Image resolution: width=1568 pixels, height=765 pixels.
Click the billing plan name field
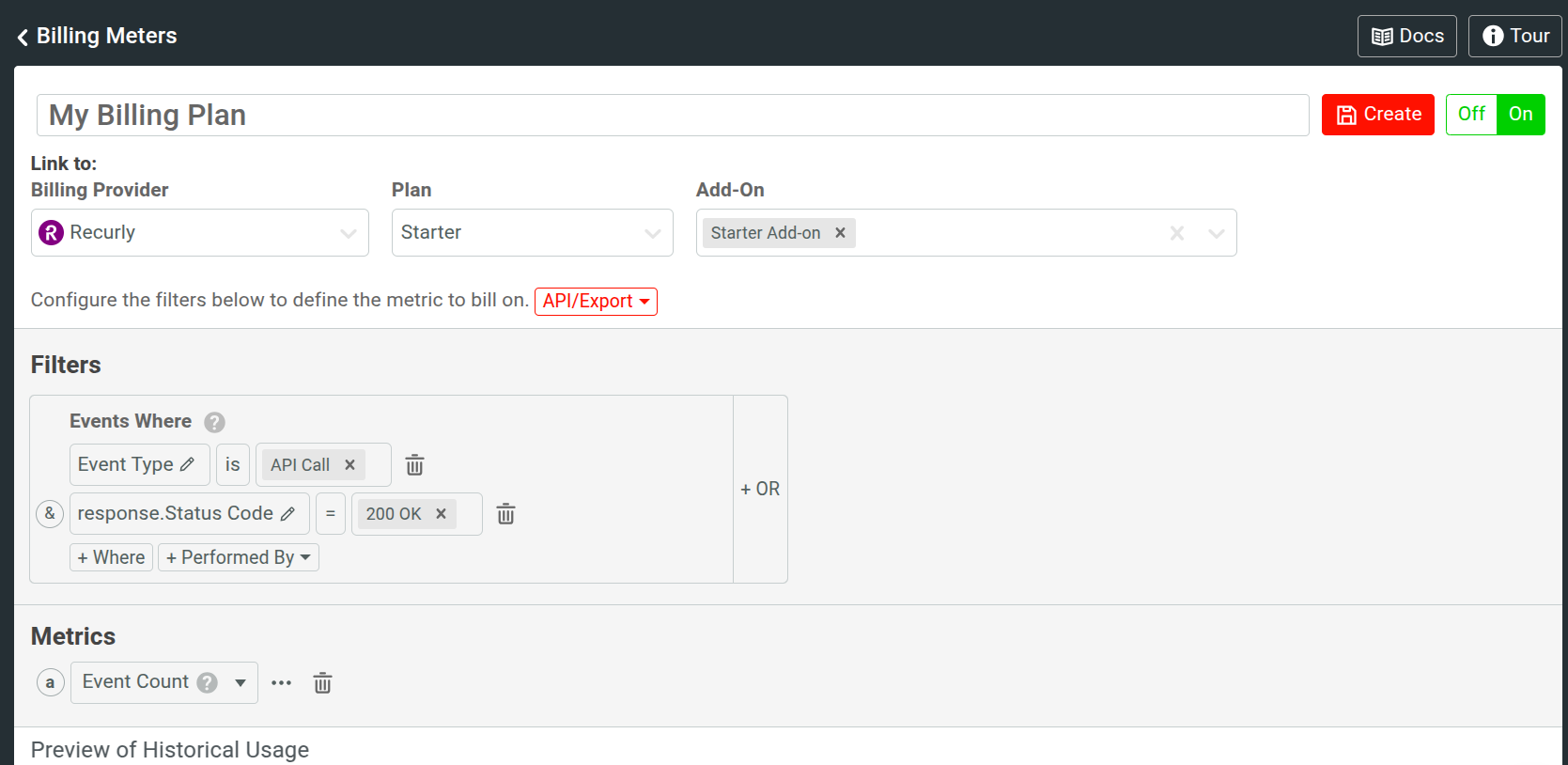tap(672, 116)
